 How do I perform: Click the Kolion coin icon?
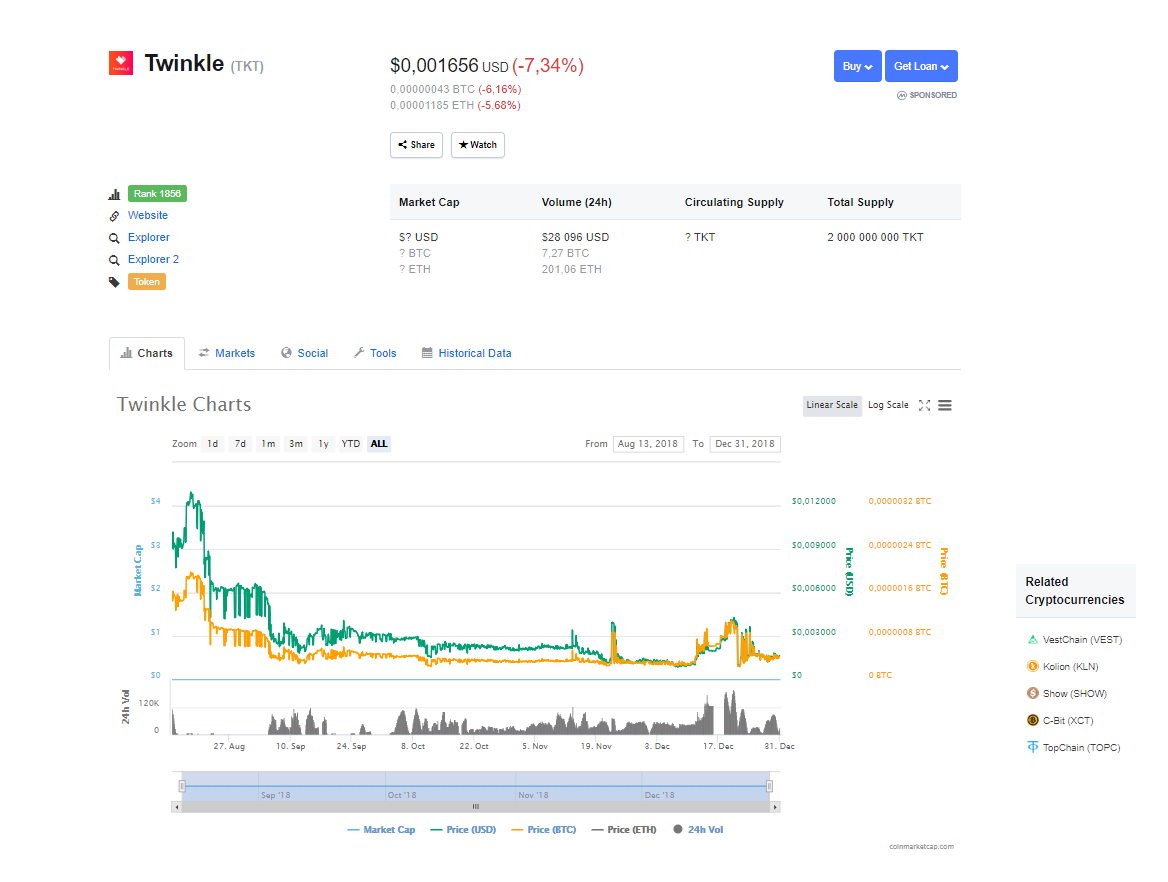pyautogui.click(x=1032, y=667)
